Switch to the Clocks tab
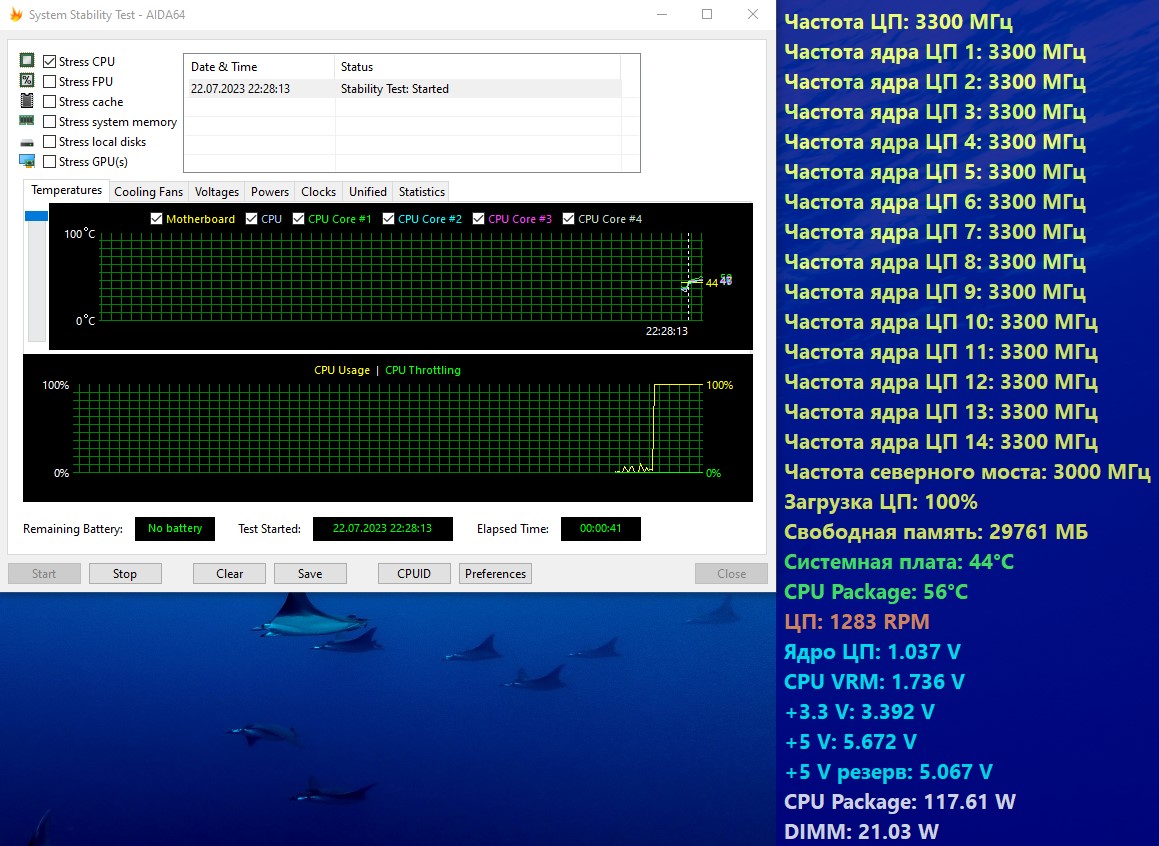Screen dimensions: 1159x846 coord(319,191)
